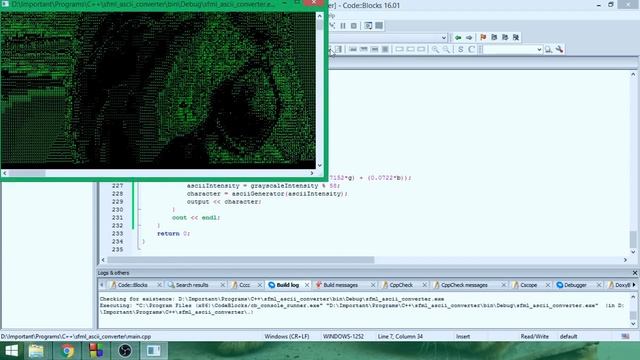640x360 pixels.
Task: Open the debugging windows toolbar icon
Action: [x=368, y=26]
